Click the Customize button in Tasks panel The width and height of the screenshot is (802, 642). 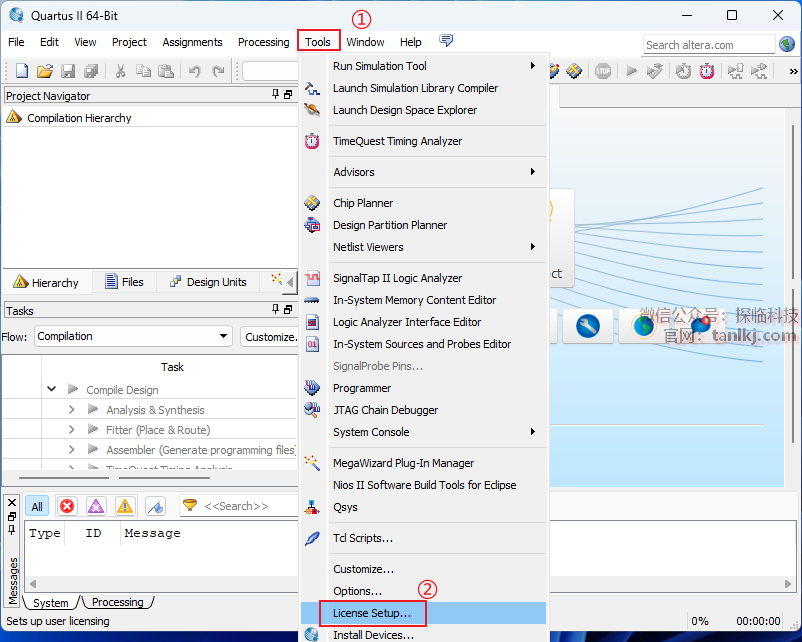270,337
